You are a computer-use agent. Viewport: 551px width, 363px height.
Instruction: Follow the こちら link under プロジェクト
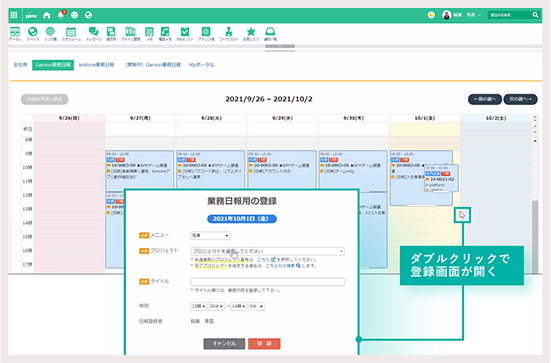(x=264, y=260)
